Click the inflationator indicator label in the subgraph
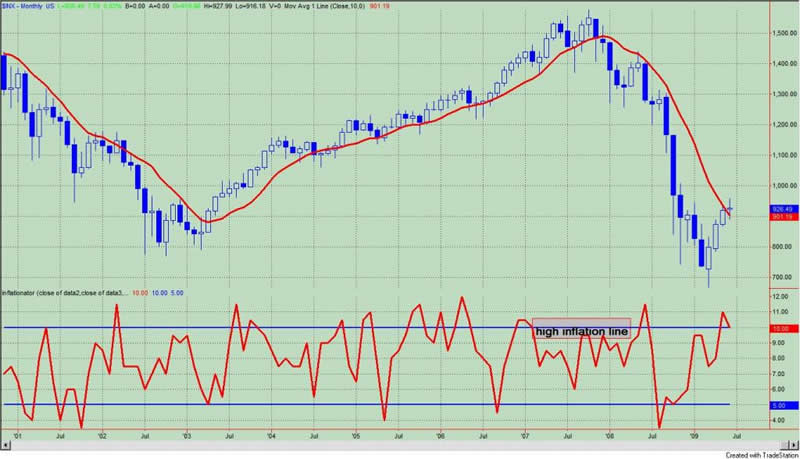This screenshot has height=459, width=800. (x=65, y=293)
